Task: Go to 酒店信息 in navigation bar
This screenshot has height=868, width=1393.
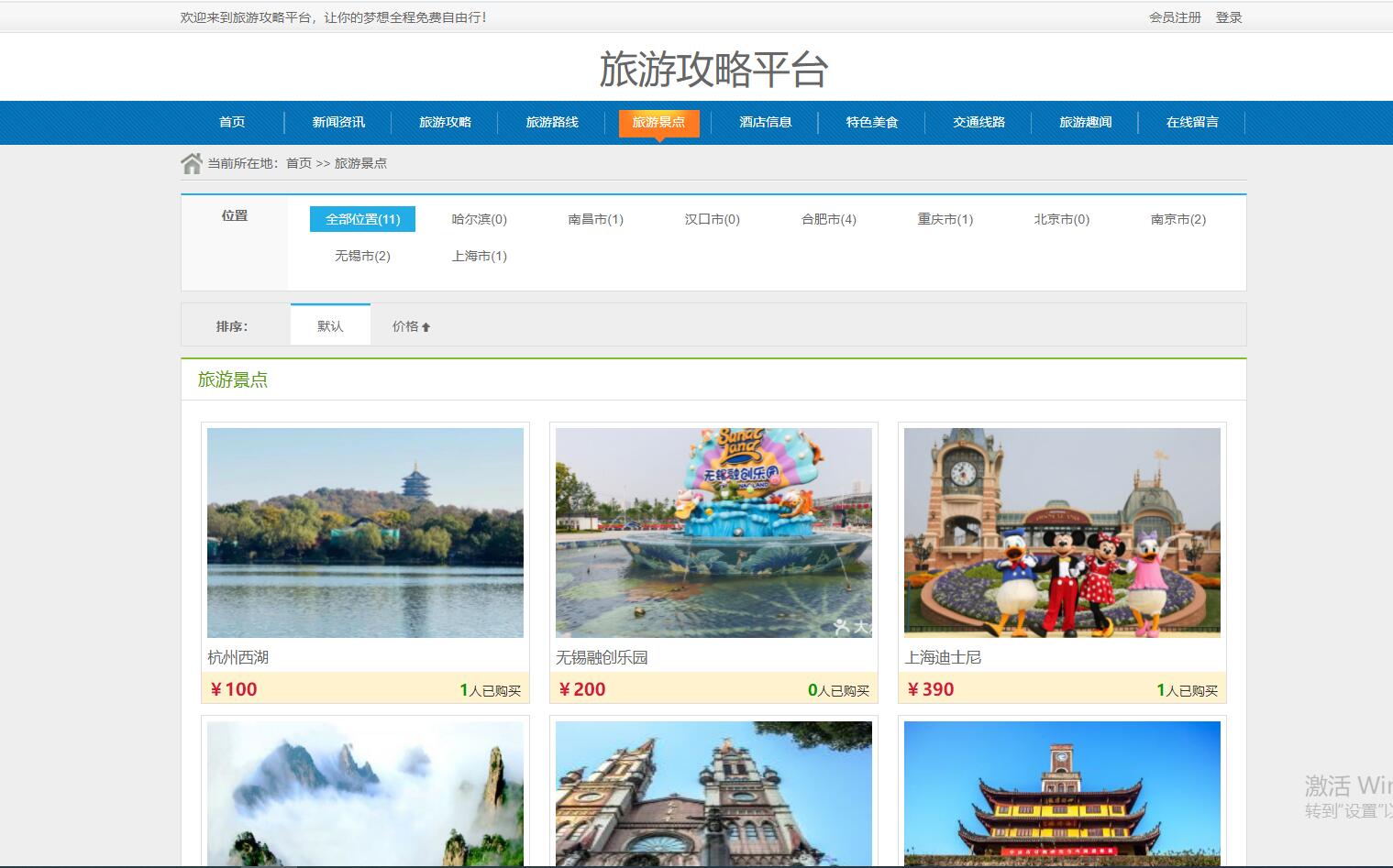Action: 765,122
